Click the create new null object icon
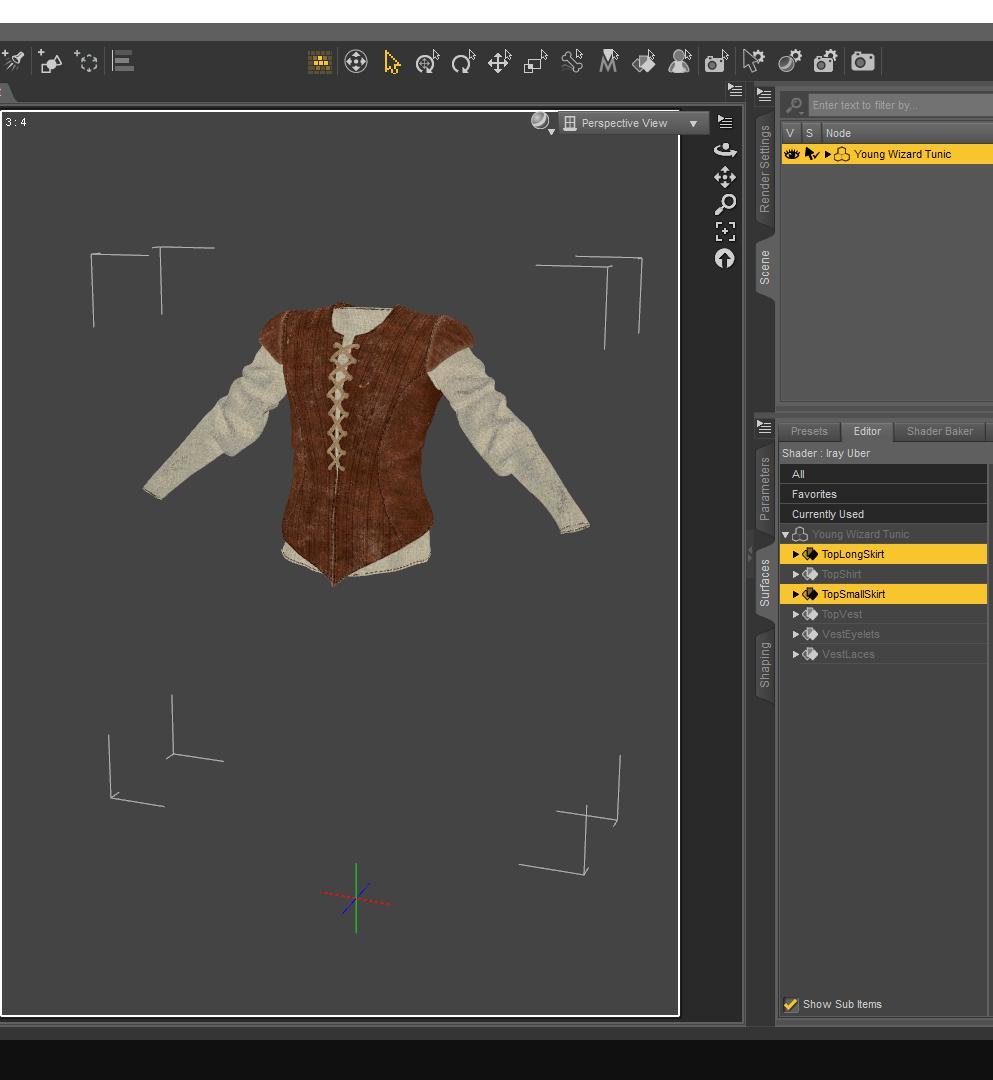 (86, 62)
